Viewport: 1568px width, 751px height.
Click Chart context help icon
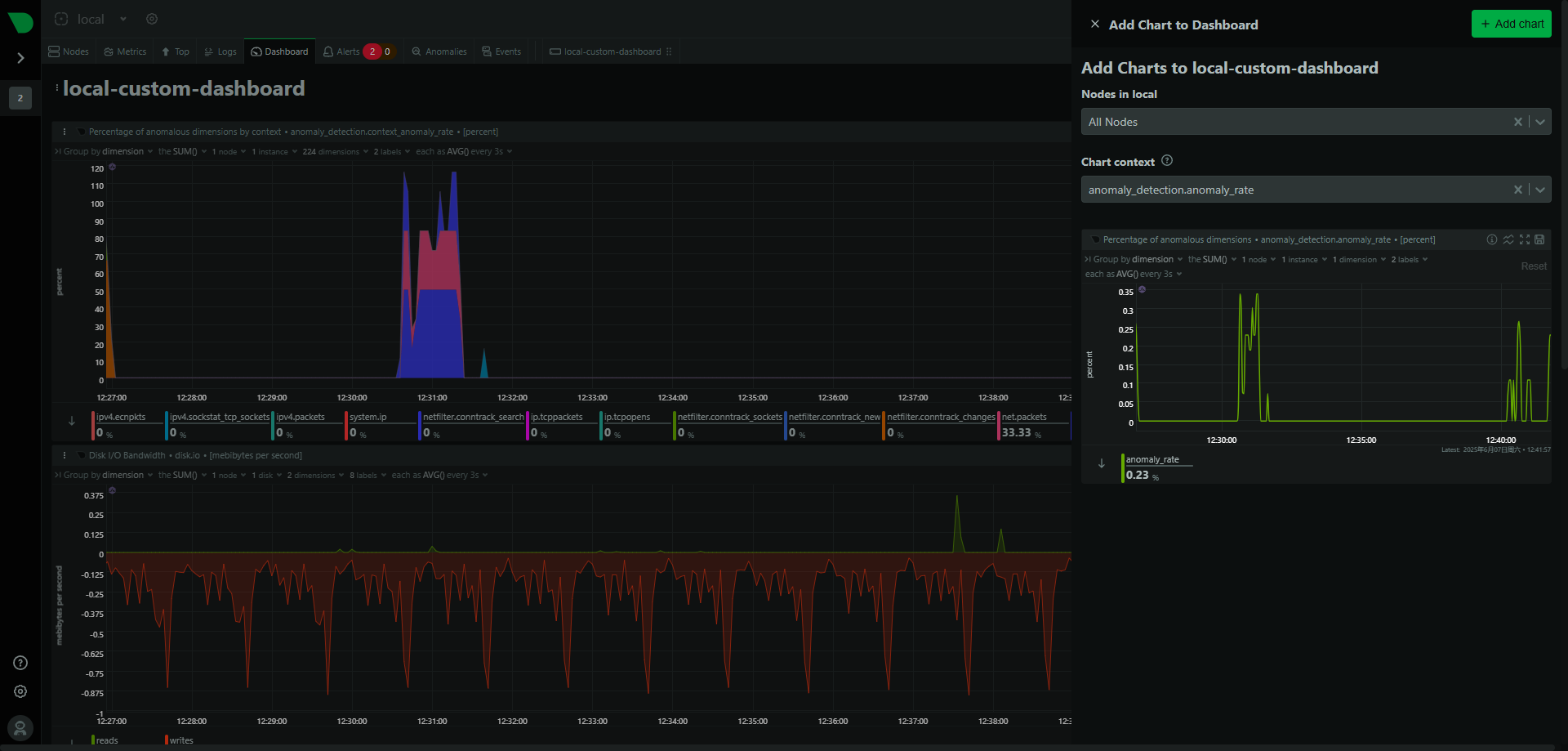pos(1167,161)
